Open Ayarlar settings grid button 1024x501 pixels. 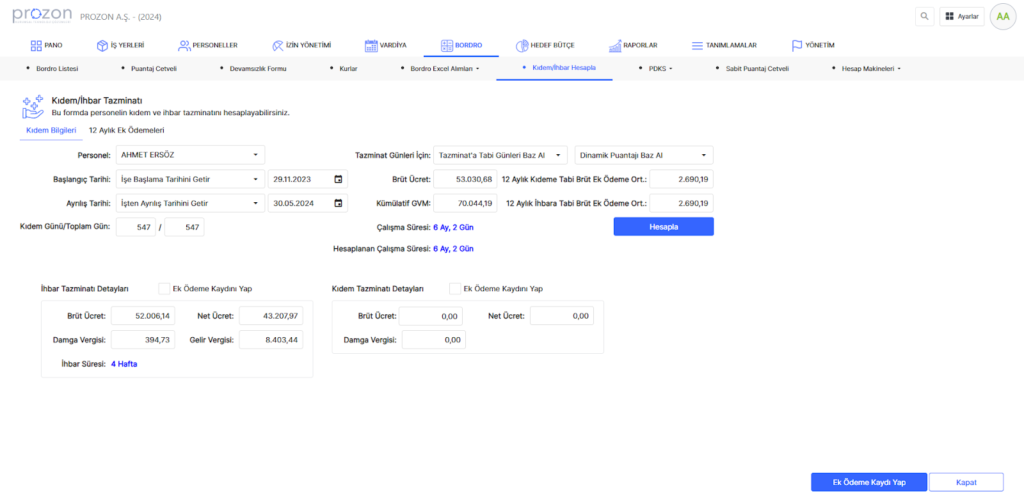[x=961, y=17]
